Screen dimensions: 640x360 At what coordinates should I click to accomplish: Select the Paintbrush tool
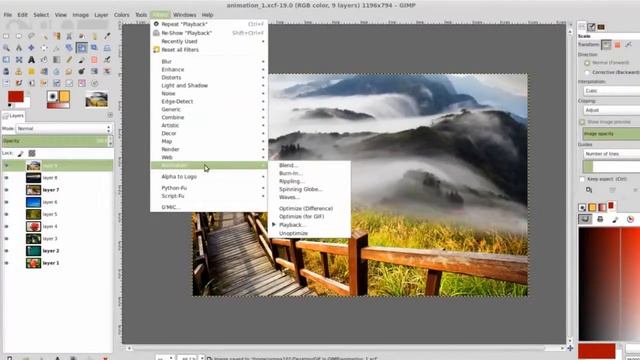tap(82, 60)
